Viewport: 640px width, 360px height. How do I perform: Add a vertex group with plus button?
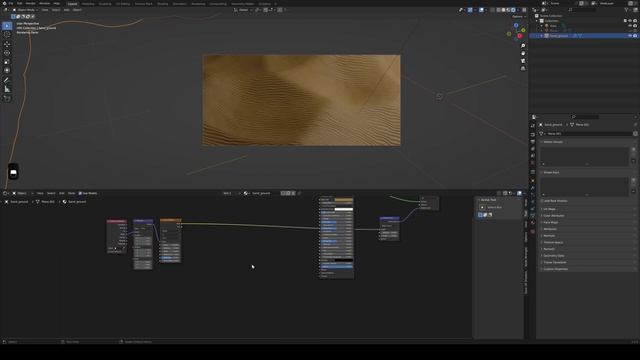click(x=633, y=149)
